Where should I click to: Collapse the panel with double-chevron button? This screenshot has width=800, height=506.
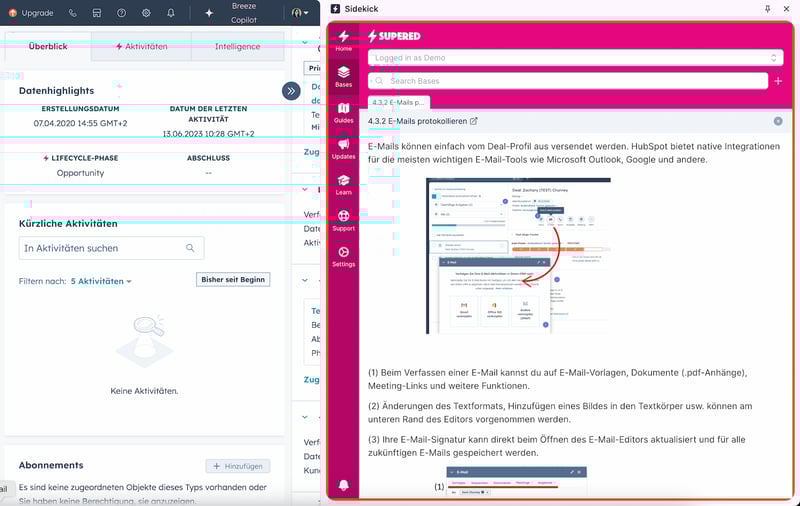(x=291, y=91)
